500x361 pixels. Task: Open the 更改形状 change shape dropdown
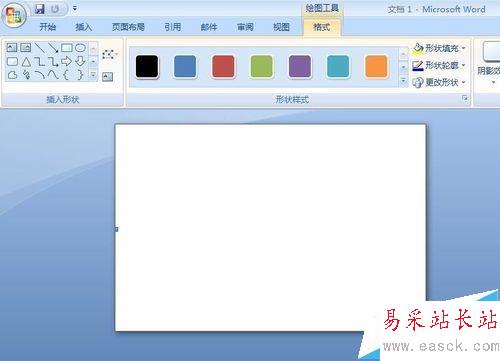[x=439, y=82]
